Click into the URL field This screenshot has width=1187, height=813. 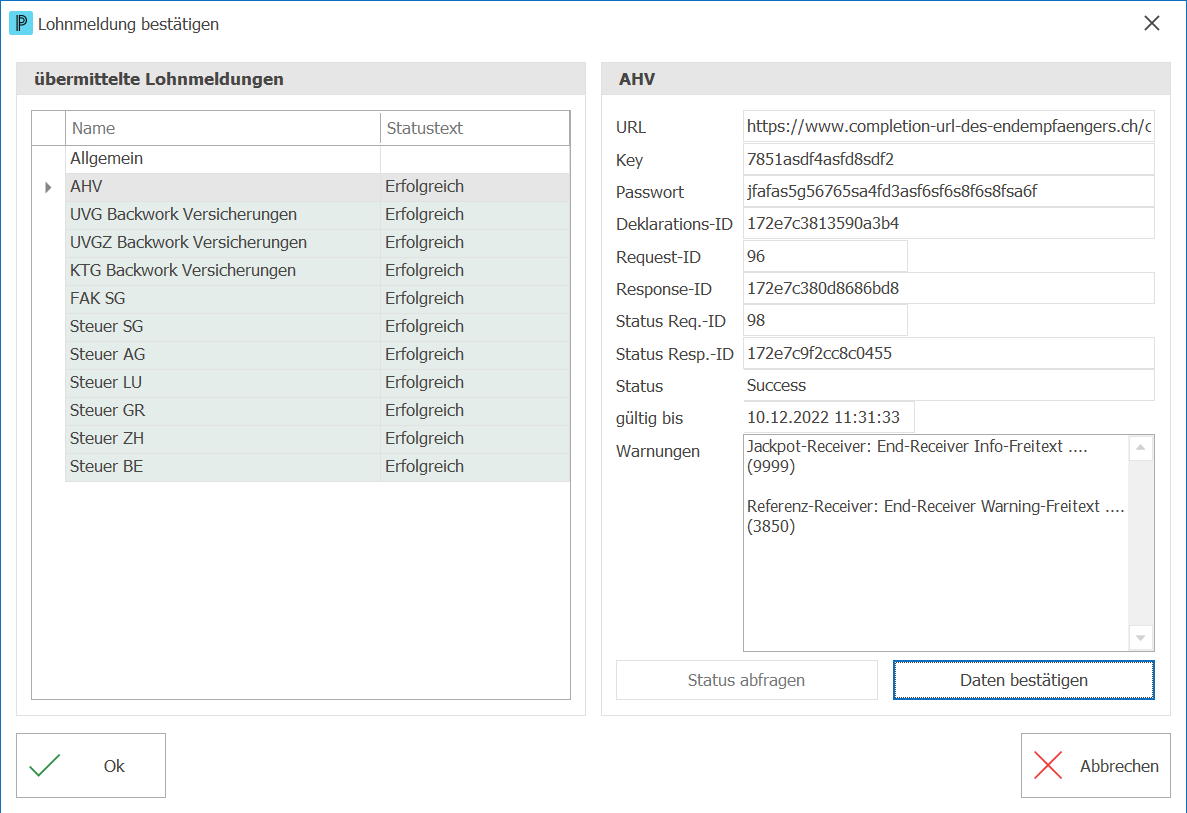[x=949, y=126]
